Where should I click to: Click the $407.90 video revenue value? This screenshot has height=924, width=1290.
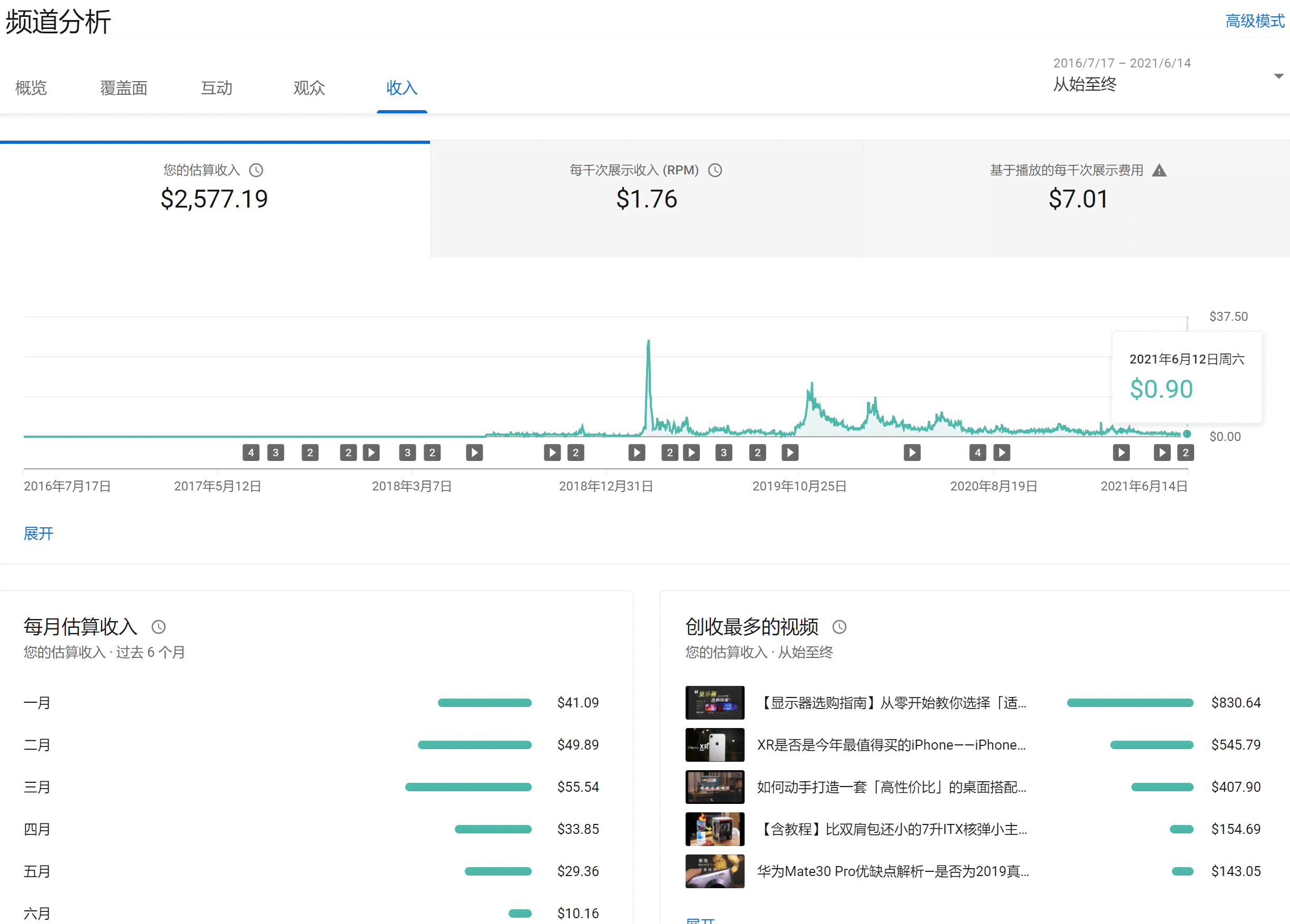pos(1236,787)
